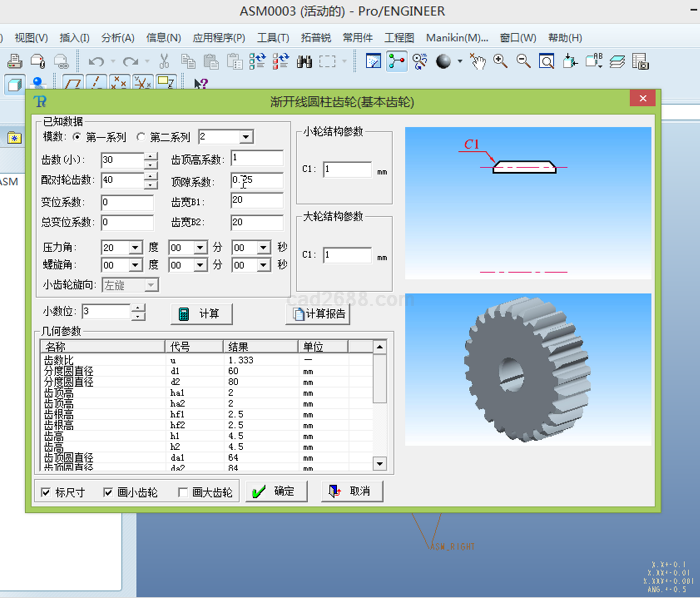Screen dimensions: 700x598
Task: Open the 模数 value dropdown
Action: tap(245, 137)
